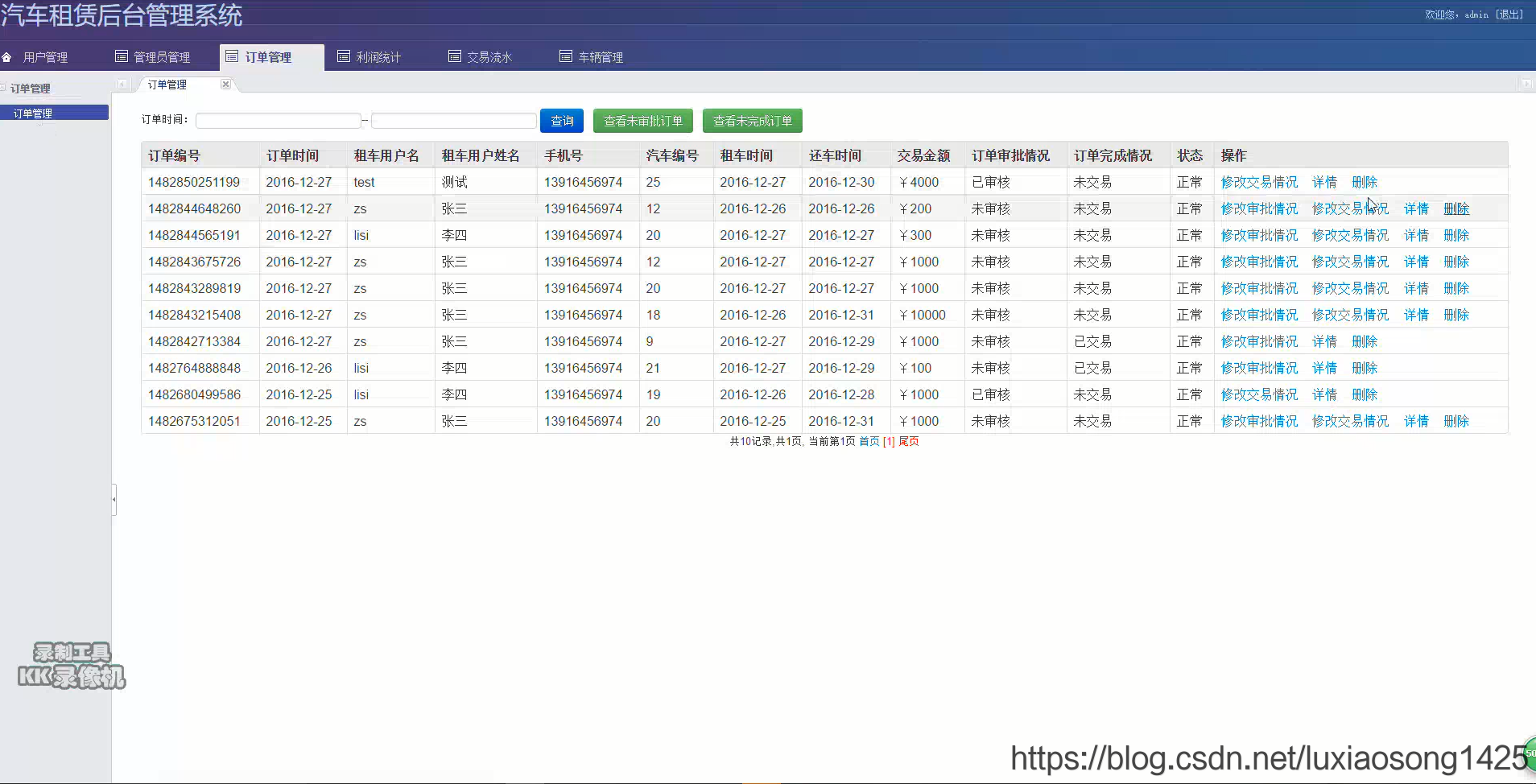This screenshot has width=1536, height=784.
Task: Click 修改交易情况 for order 1482680499586
Action: 1259,394
